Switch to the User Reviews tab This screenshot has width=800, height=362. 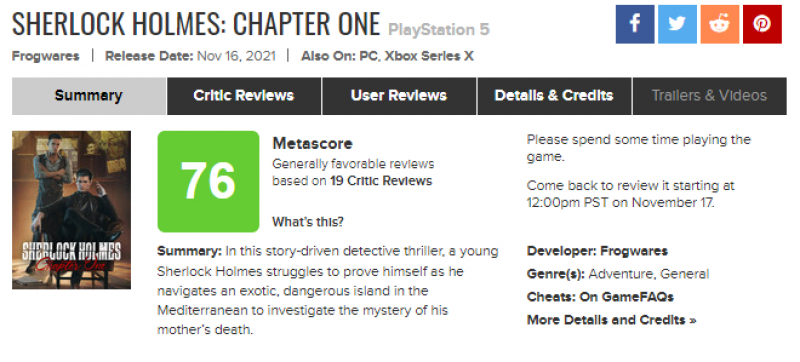[399, 96]
